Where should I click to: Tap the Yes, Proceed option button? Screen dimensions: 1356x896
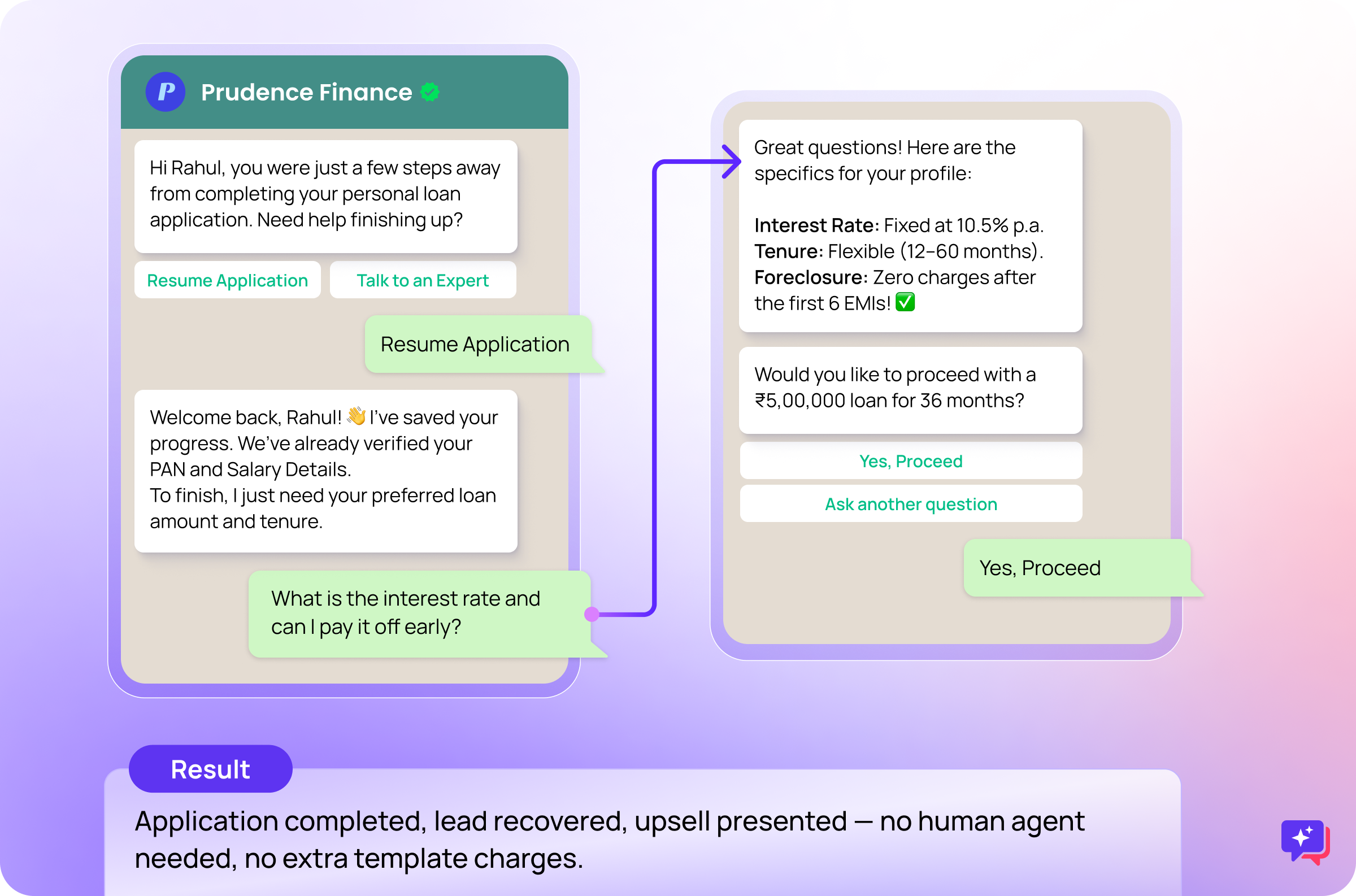(x=910, y=460)
